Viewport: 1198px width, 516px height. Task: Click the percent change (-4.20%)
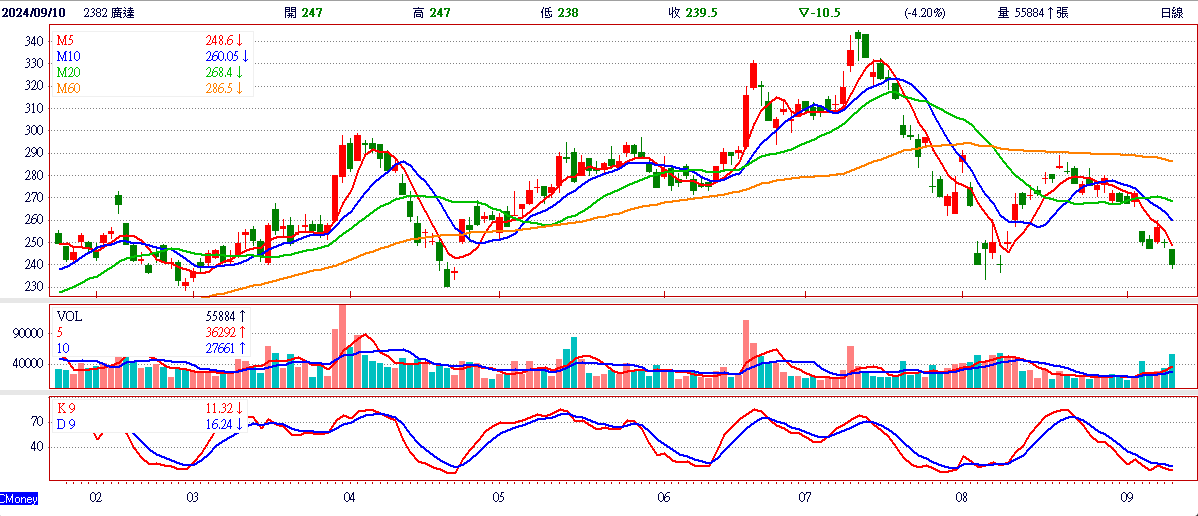pyautogui.click(x=924, y=13)
